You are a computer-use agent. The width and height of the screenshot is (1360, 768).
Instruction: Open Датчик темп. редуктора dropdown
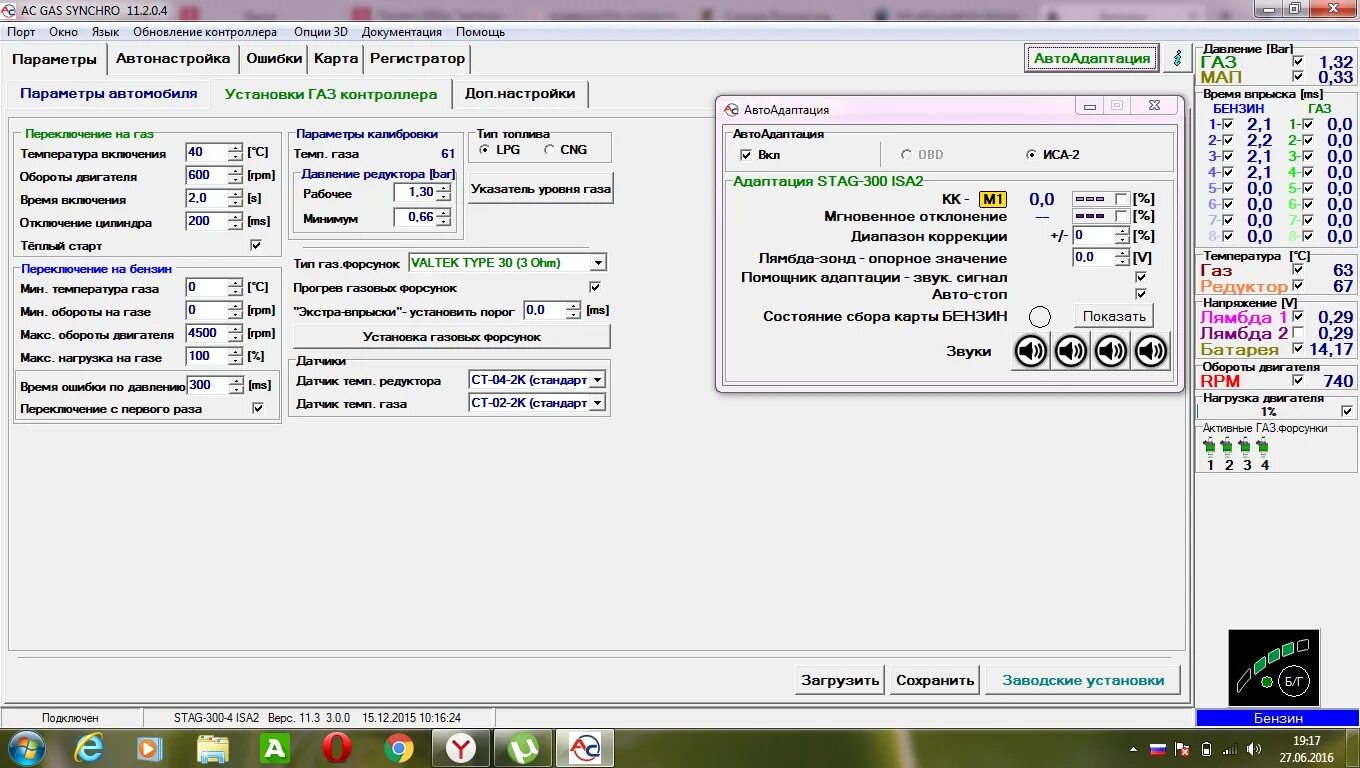(x=597, y=380)
